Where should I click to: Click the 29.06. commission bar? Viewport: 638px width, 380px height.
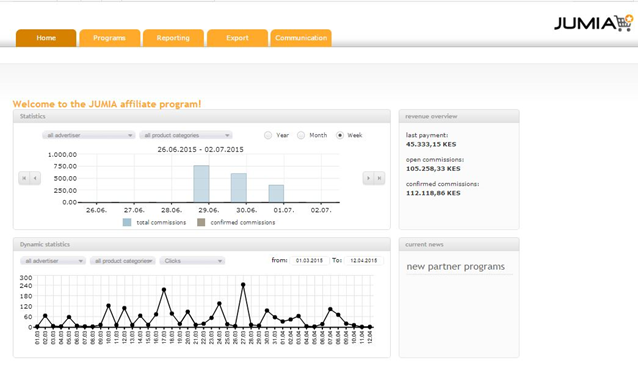[x=201, y=184]
